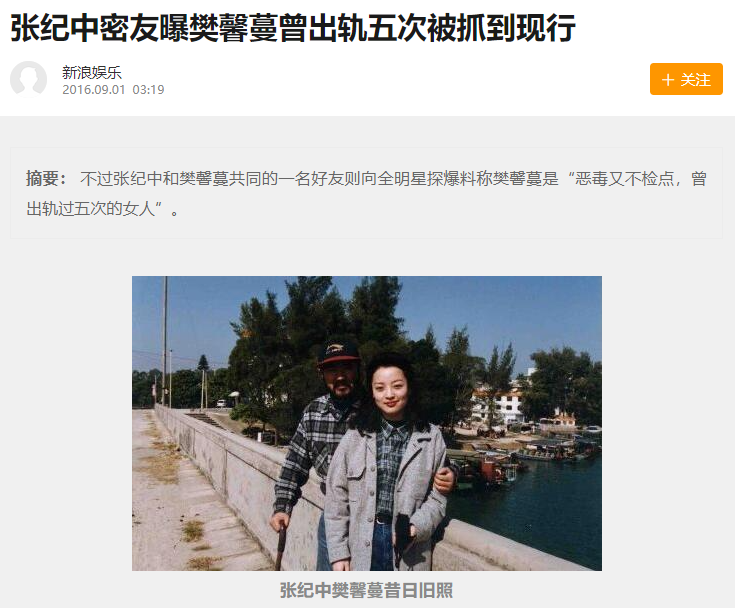The image size is (735, 608).
Task: Click the 新浪娱乐 author avatar icon
Action: click(29, 79)
